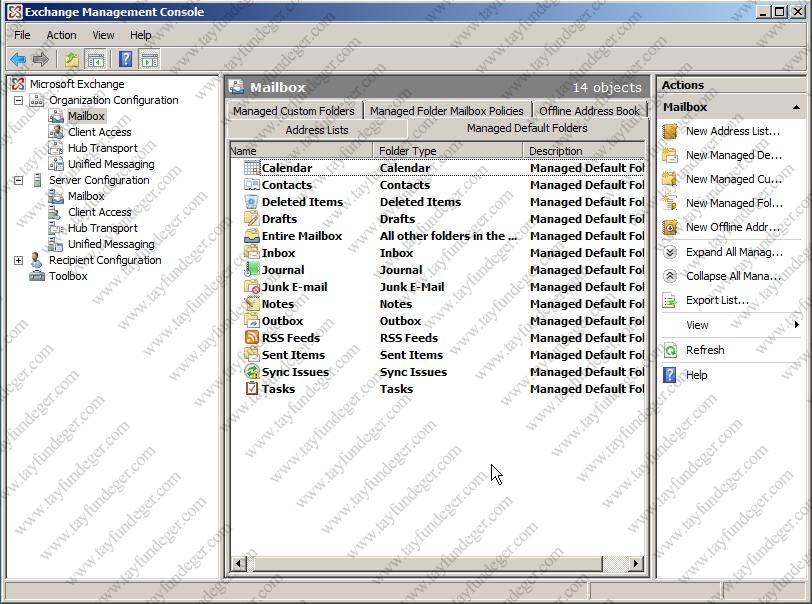Click Collapse All Managed Folders action

[733, 276]
